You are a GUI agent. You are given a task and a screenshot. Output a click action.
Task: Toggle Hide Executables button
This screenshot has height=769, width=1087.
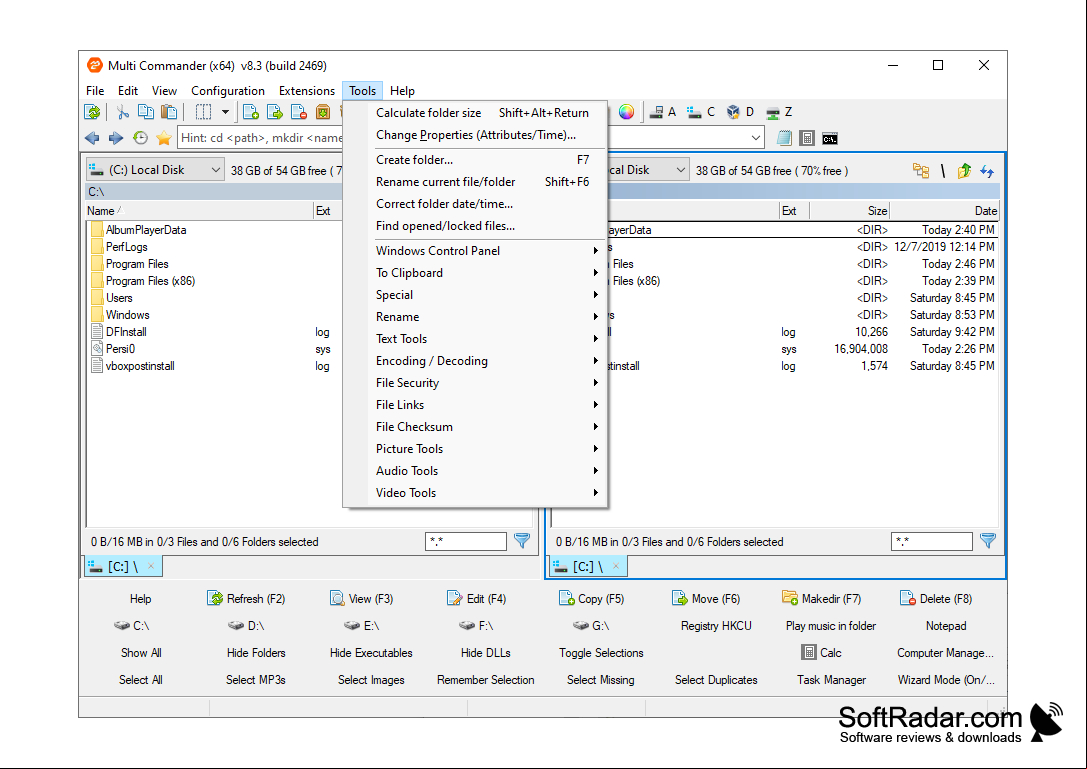(371, 653)
